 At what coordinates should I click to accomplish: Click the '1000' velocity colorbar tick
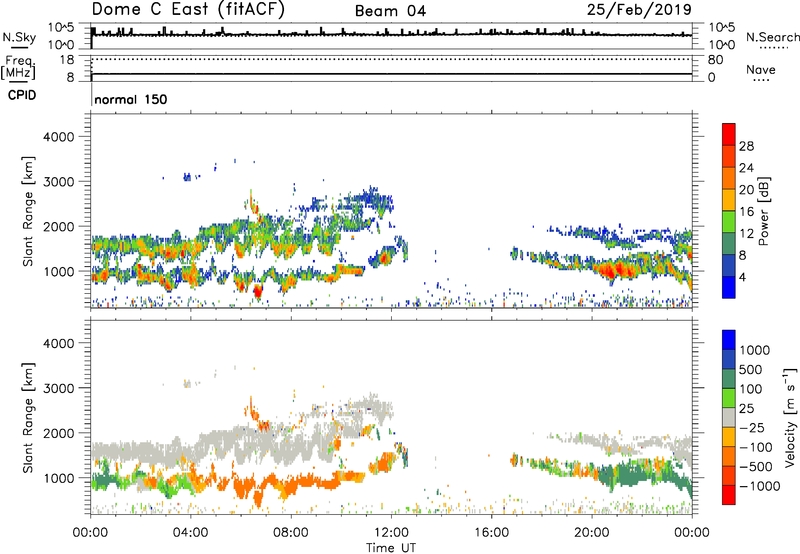754,350
